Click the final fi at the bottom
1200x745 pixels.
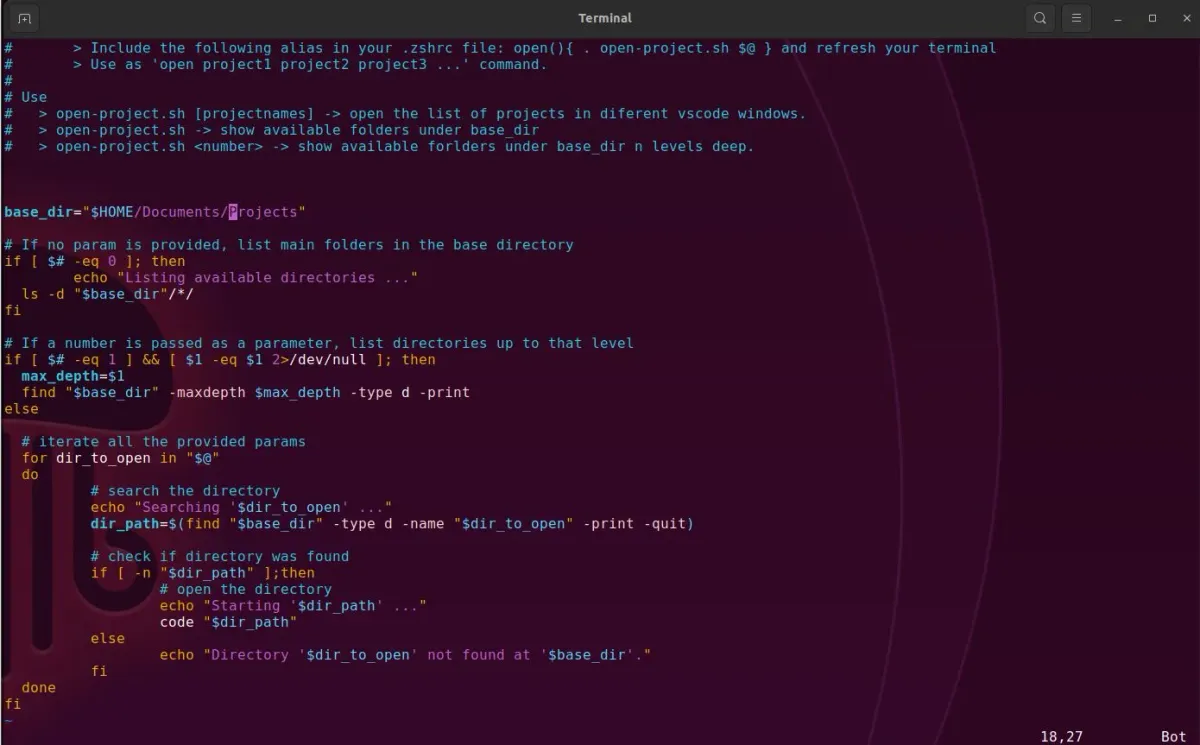(x=12, y=703)
